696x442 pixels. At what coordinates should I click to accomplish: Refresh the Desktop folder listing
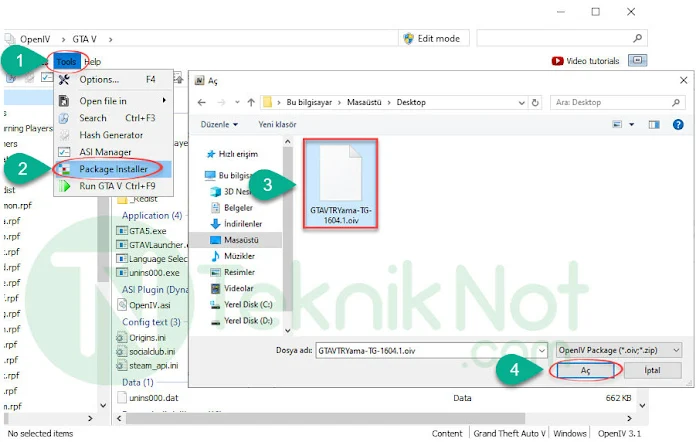click(x=535, y=103)
